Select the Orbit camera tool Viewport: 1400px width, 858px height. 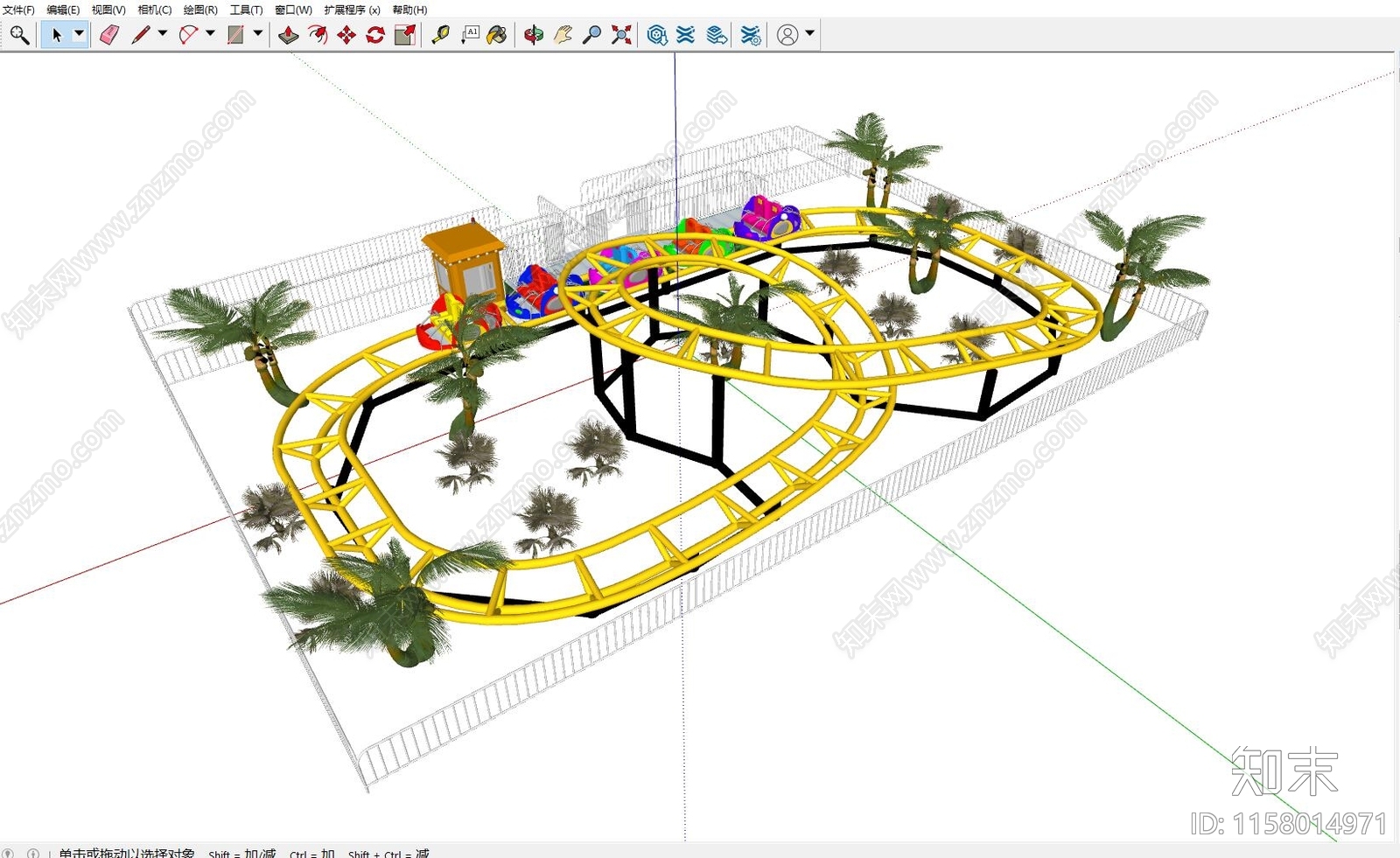point(534,35)
